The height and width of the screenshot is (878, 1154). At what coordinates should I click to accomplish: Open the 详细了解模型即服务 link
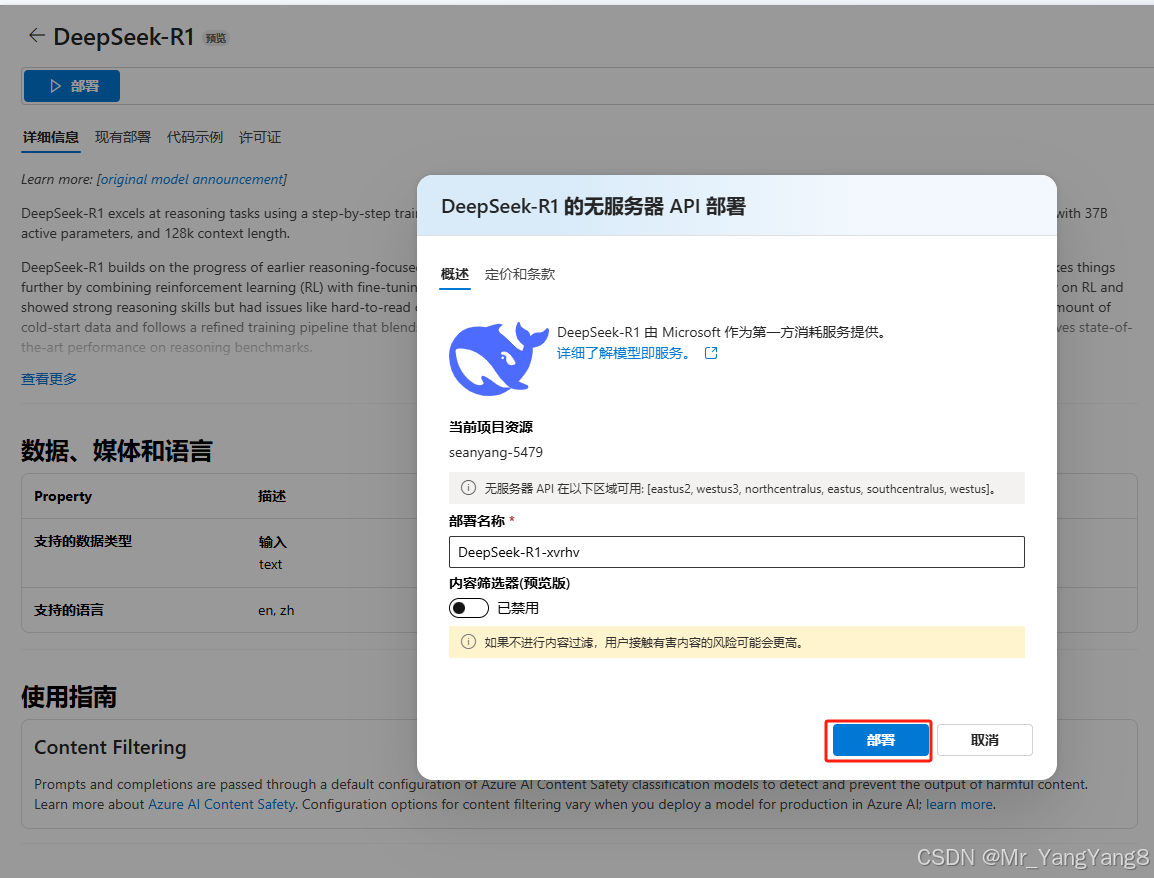coord(623,353)
